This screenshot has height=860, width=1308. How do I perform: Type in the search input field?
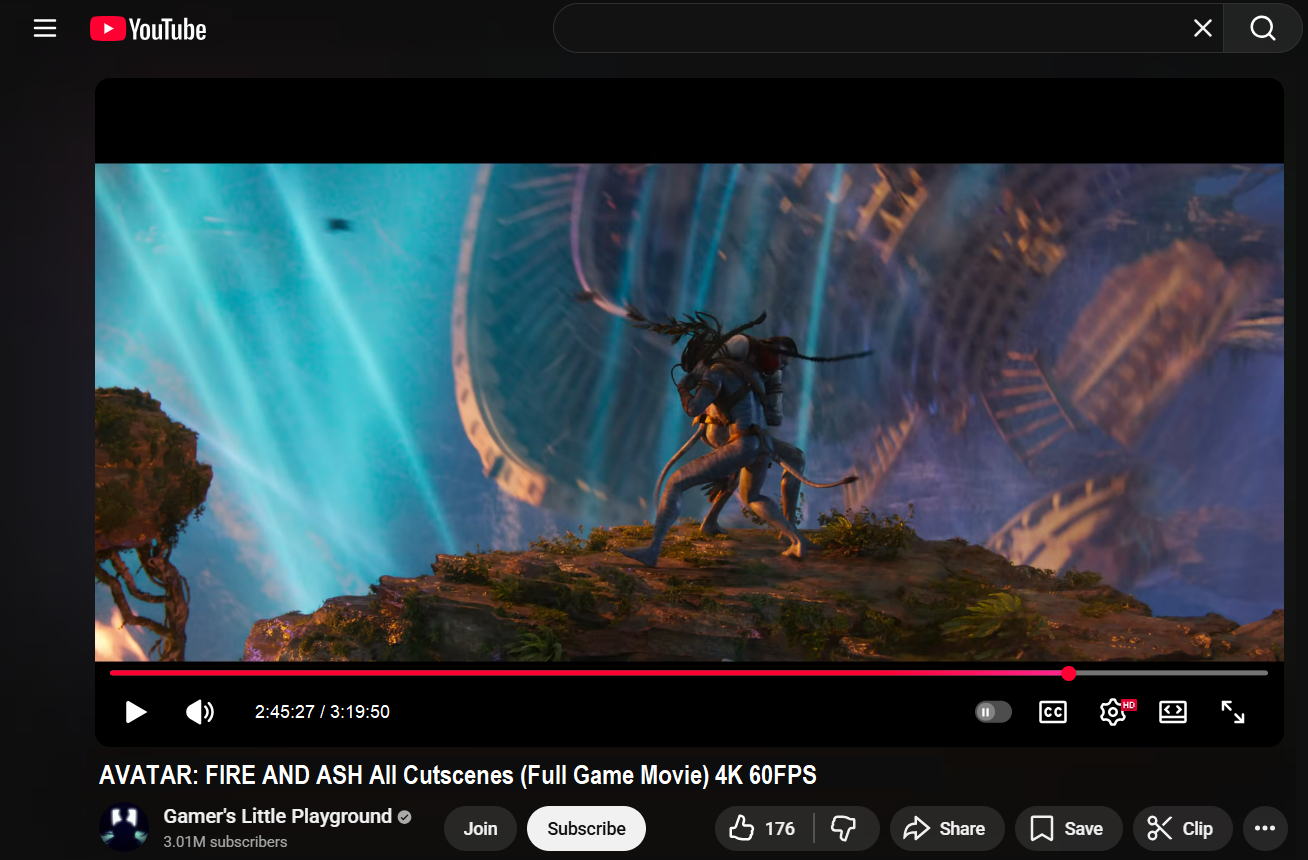coord(870,29)
